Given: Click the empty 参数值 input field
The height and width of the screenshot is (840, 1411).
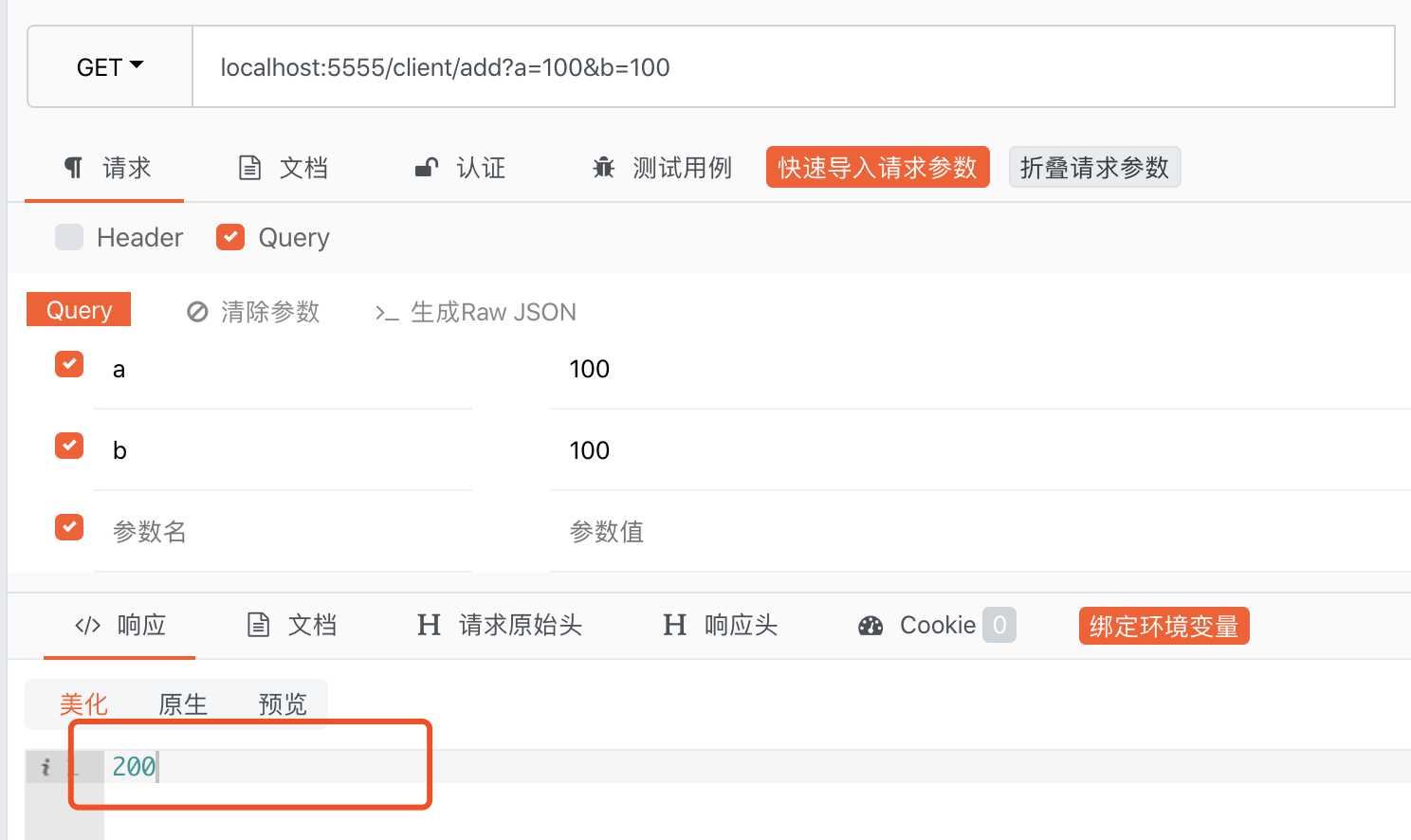Looking at the screenshot, I should tap(980, 532).
